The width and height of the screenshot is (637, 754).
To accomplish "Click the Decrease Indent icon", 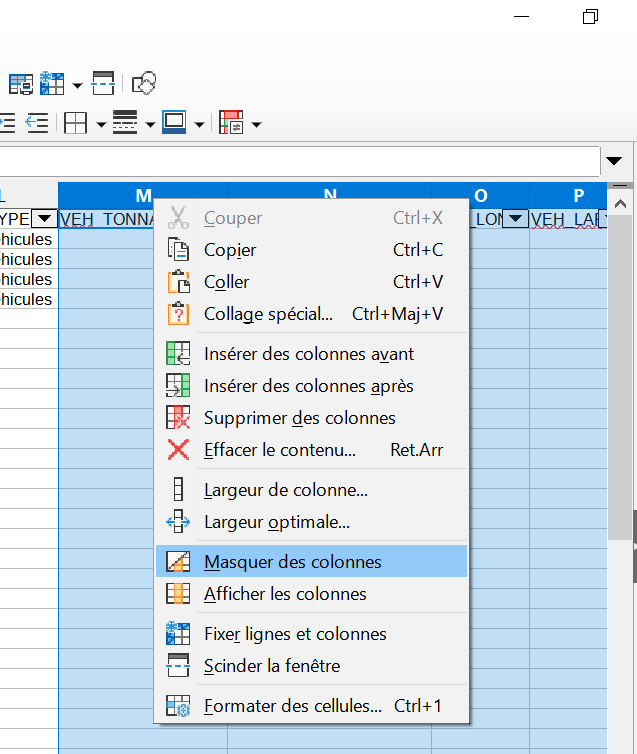I will point(37,124).
